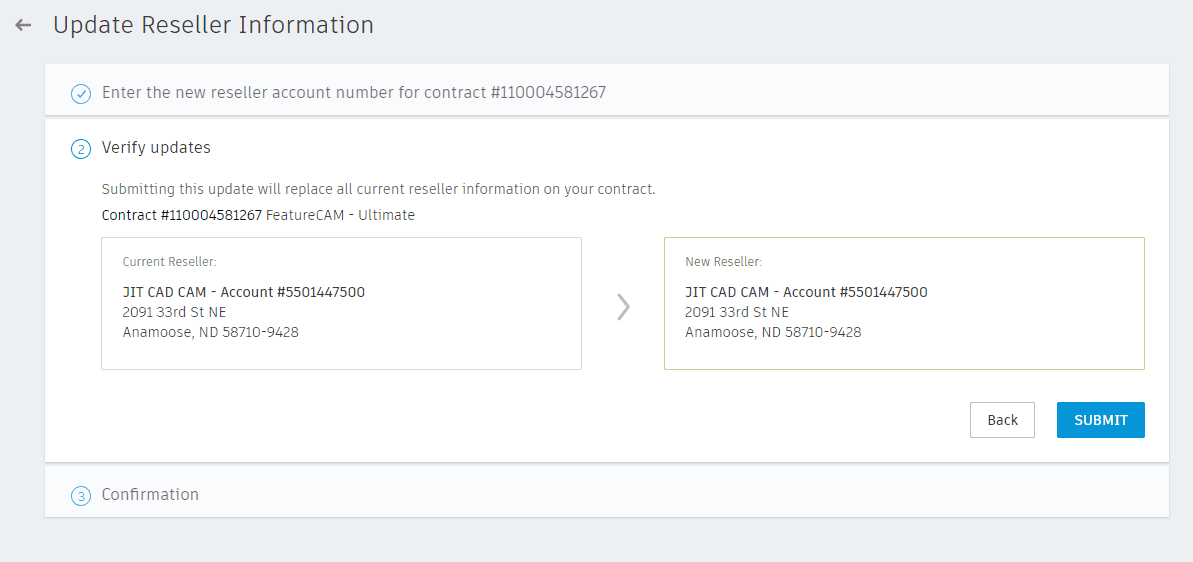Click the step 3 circle icon
The image size is (1193, 562).
81,496
